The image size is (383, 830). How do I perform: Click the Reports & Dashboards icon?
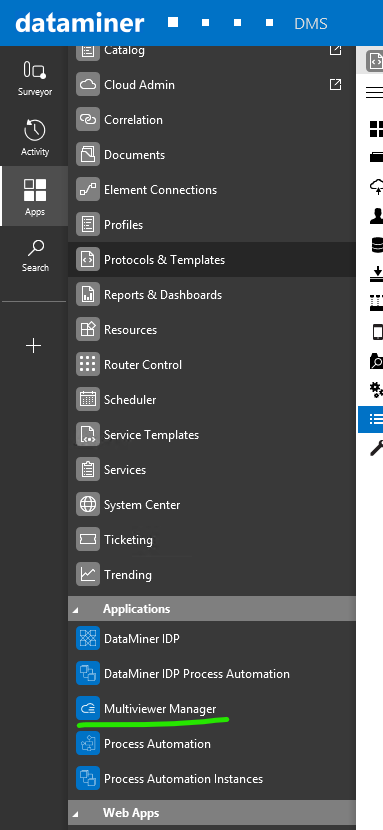click(x=88, y=294)
